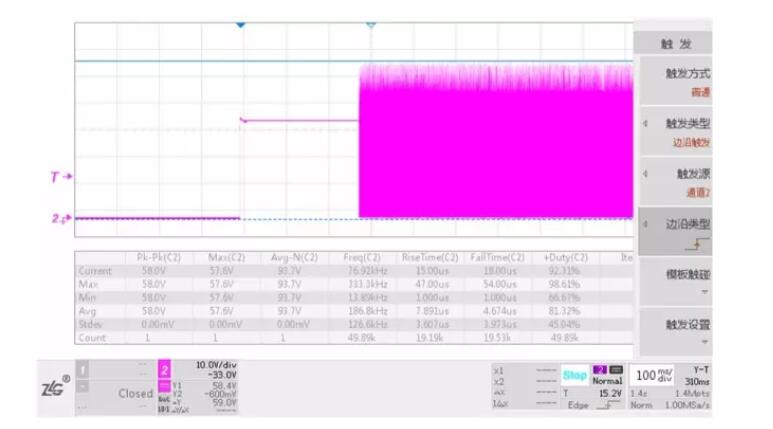Click the solid blue trigger position marker
Screen dimensions: 773x429
coord(240,24)
